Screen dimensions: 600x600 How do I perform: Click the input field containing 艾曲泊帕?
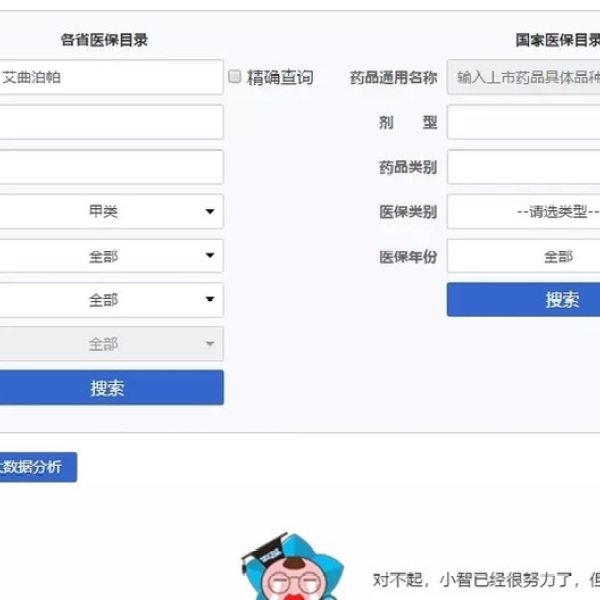click(111, 77)
